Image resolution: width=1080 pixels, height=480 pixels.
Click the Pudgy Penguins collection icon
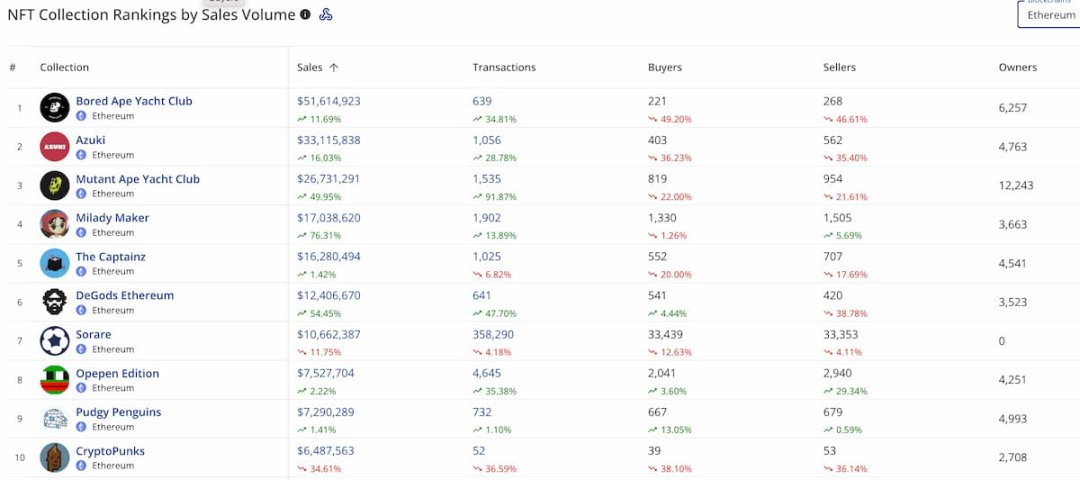pyautogui.click(x=55, y=419)
